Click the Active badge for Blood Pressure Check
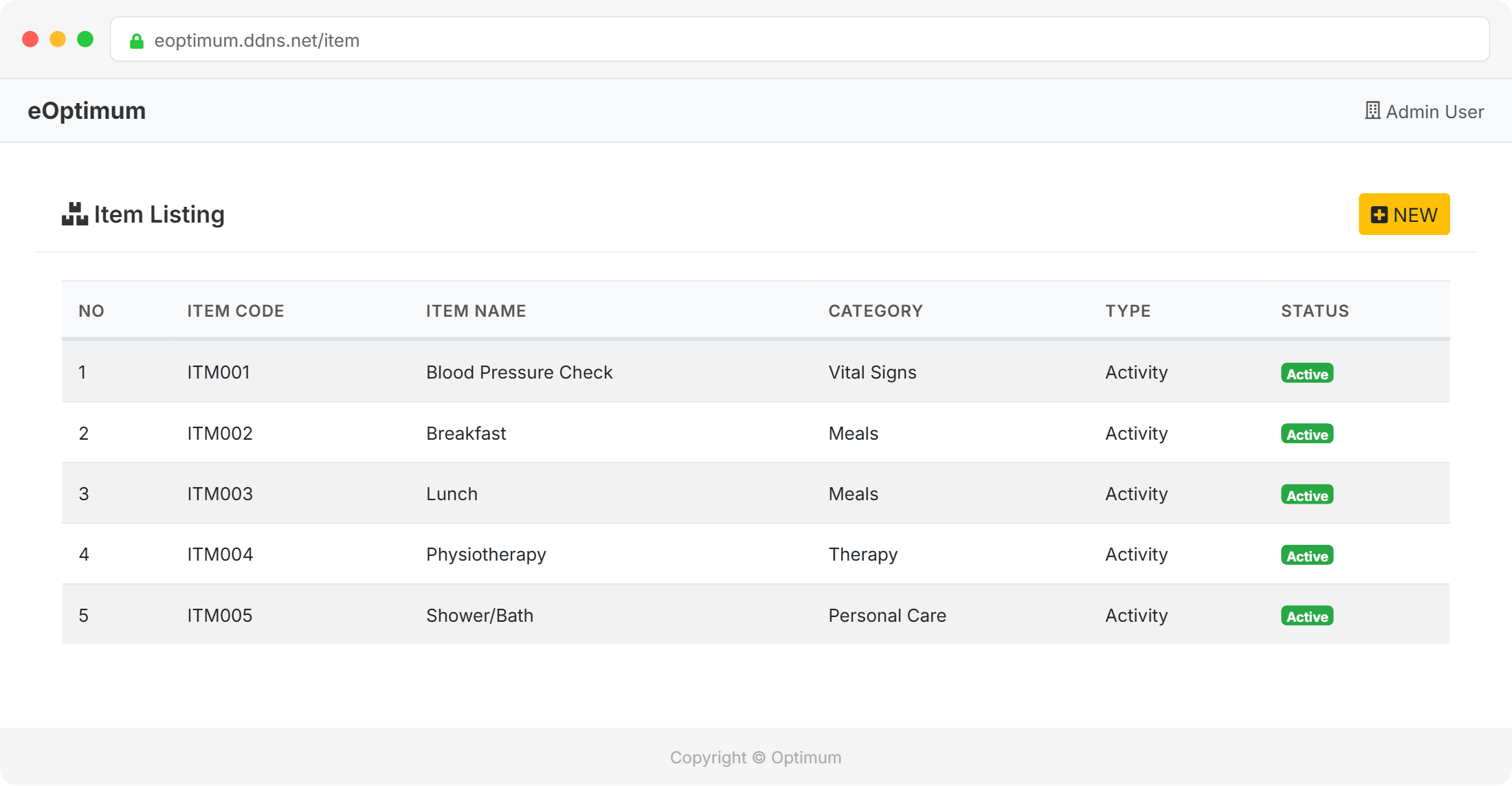The width and height of the screenshot is (1512, 786). click(x=1307, y=373)
